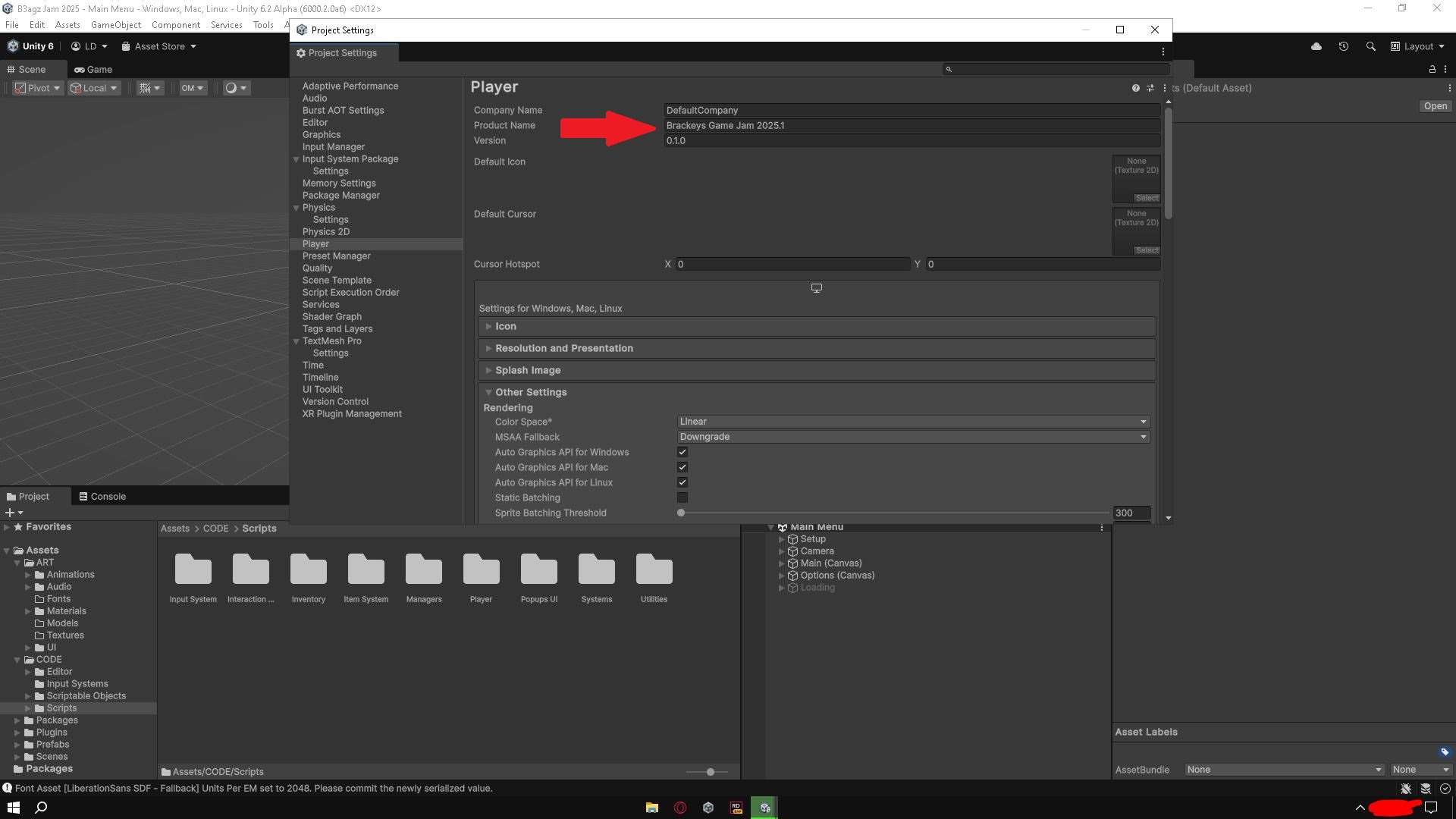Click the global Search magnifier icon
1456x819 pixels.
[x=1370, y=46]
